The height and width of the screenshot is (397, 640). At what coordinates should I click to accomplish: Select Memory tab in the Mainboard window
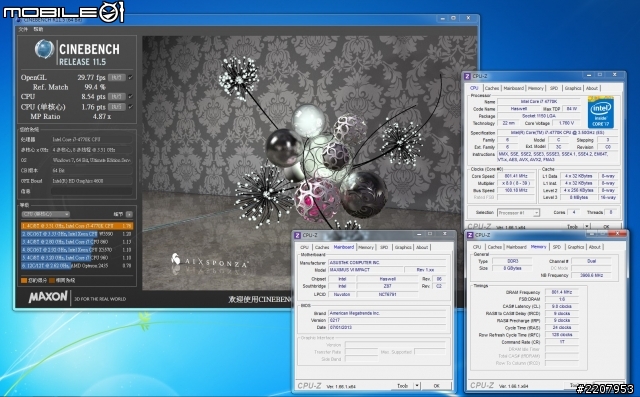pos(366,247)
